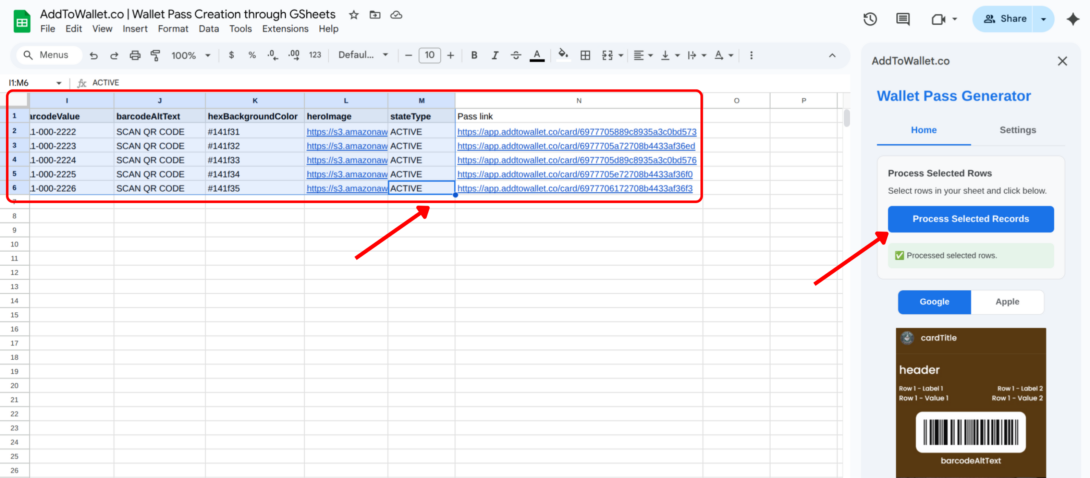Image resolution: width=1090 pixels, height=478 pixels.
Task: Open the Insert menu
Action: tap(135, 29)
